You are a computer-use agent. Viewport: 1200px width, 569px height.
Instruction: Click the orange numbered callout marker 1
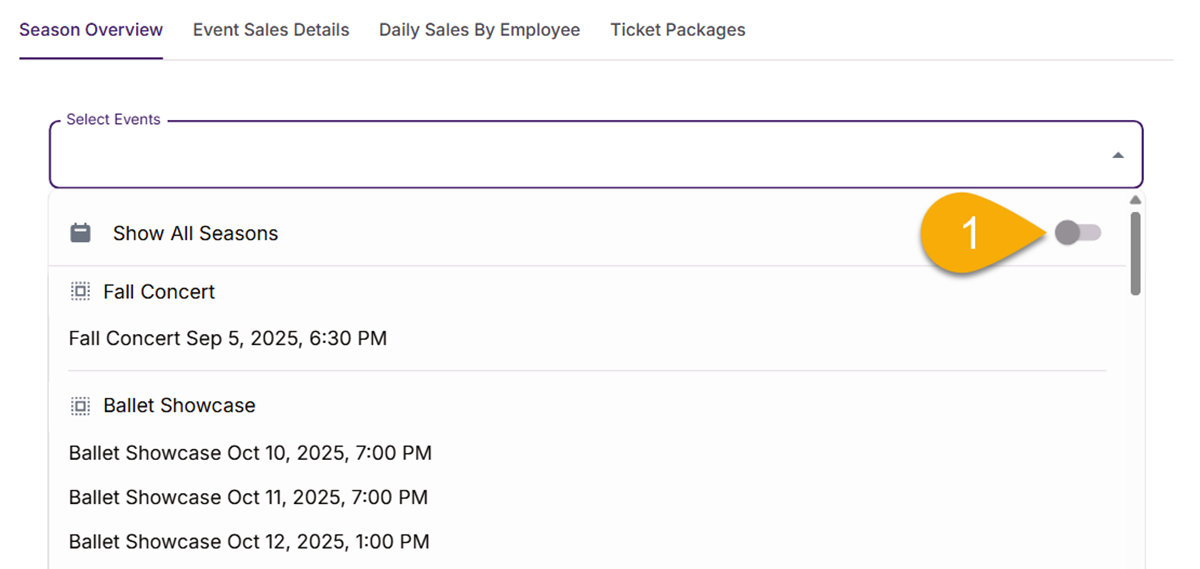(x=968, y=234)
